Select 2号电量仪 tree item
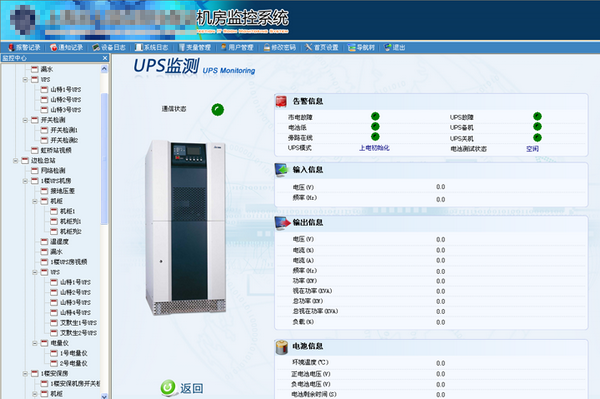The width and height of the screenshot is (600, 399). coord(73,363)
